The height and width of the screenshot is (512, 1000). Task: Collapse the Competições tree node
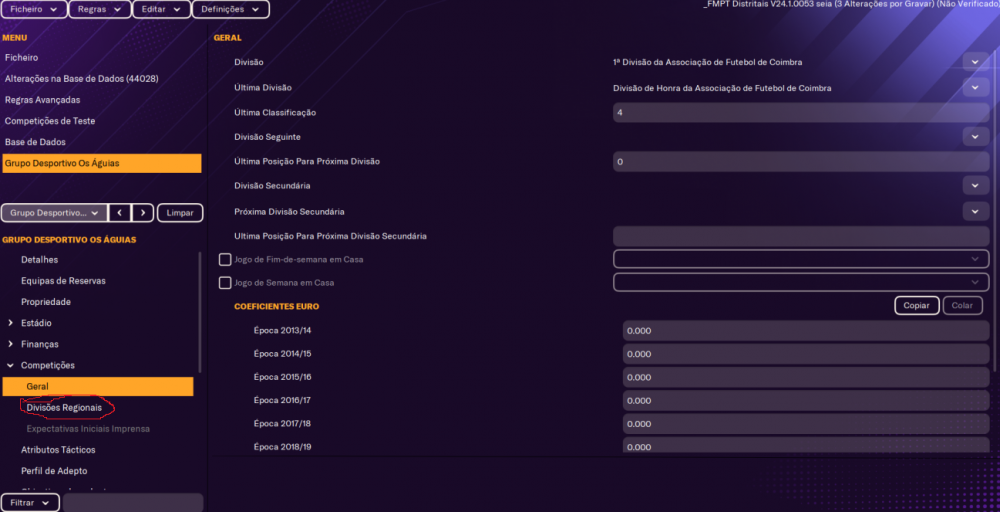[10, 365]
